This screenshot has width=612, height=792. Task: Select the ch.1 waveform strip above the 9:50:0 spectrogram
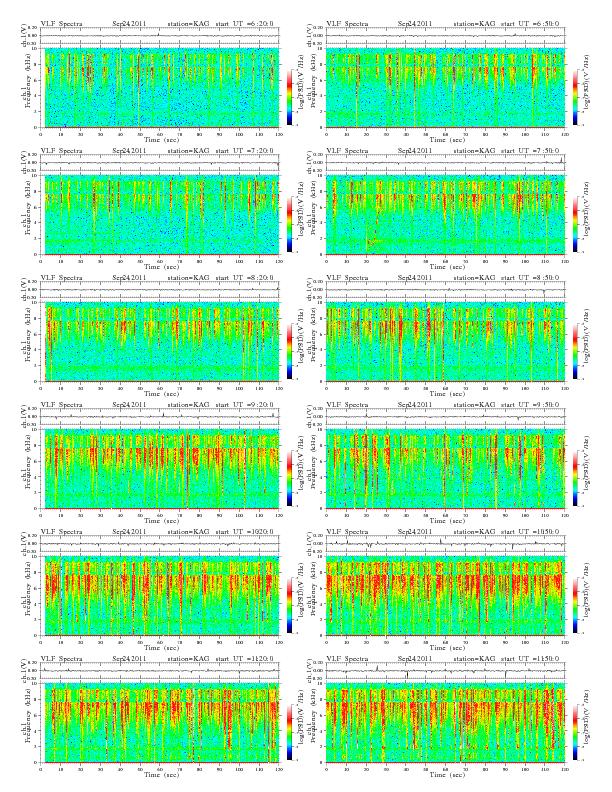445,416
